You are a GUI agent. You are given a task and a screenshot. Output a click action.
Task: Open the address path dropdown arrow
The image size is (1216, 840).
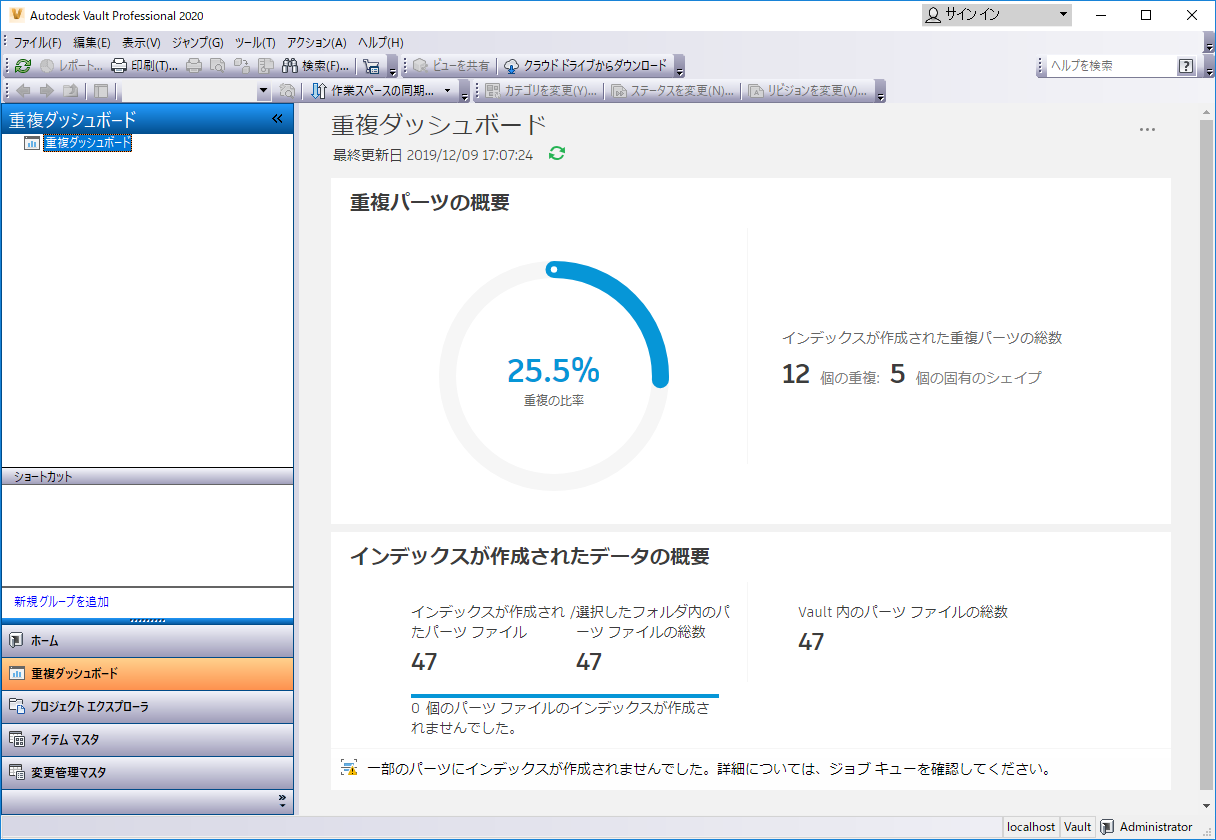coord(264,91)
